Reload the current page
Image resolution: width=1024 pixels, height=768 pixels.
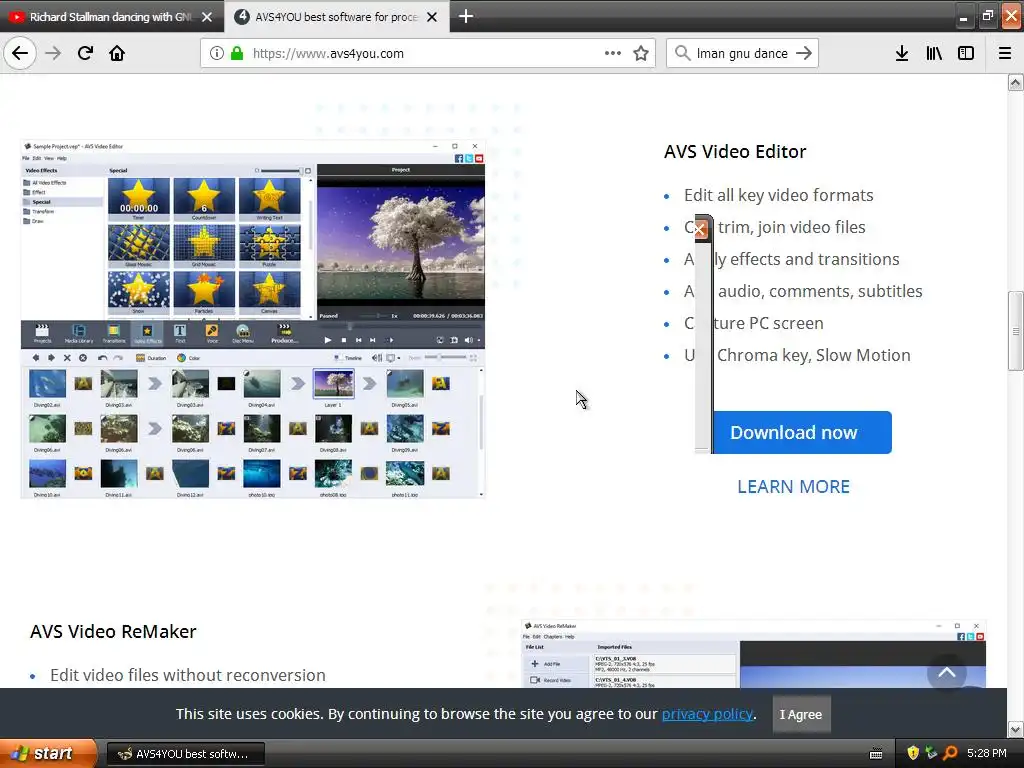click(x=85, y=53)
